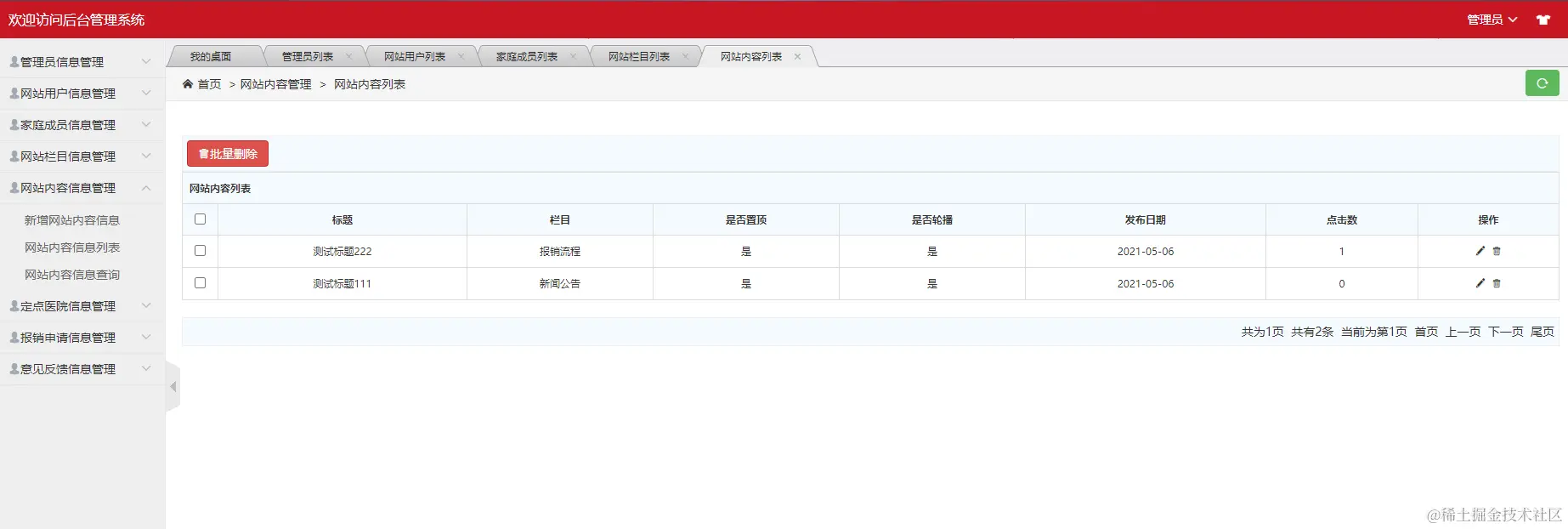
Task: Open 网站内容信息列表 submenu item
Action: point(72,247)
